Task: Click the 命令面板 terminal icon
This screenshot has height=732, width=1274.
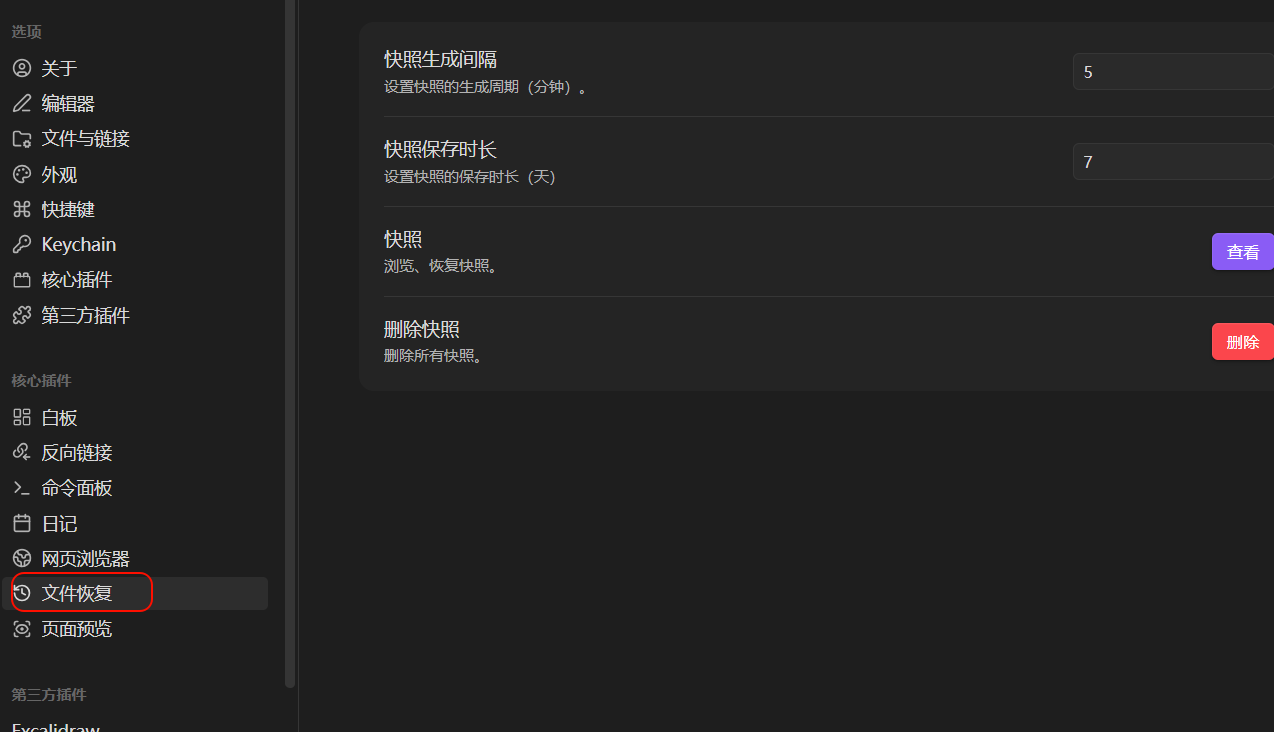Action: 22,488
